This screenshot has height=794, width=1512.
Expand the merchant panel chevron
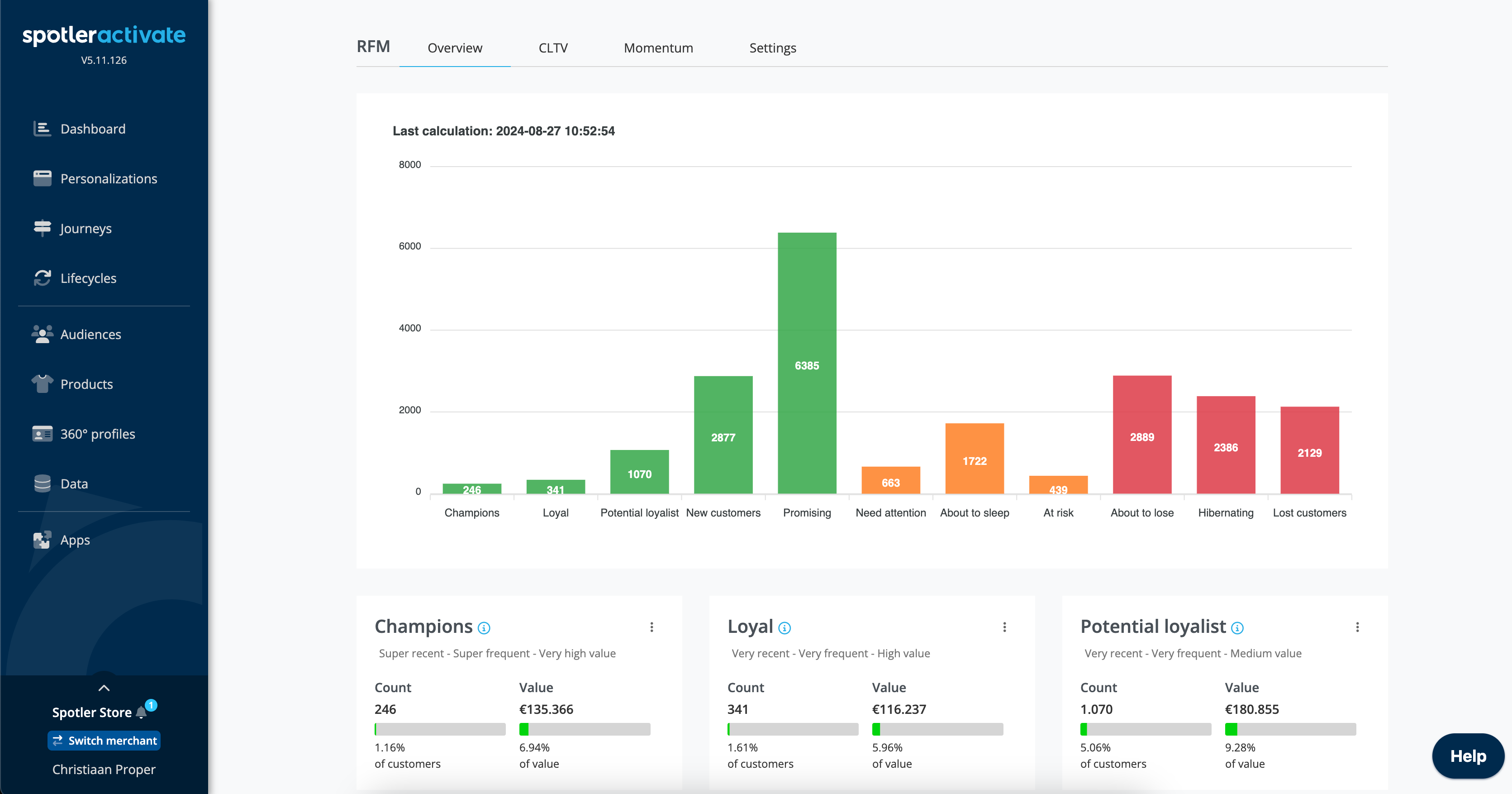[x=104, y=688]
